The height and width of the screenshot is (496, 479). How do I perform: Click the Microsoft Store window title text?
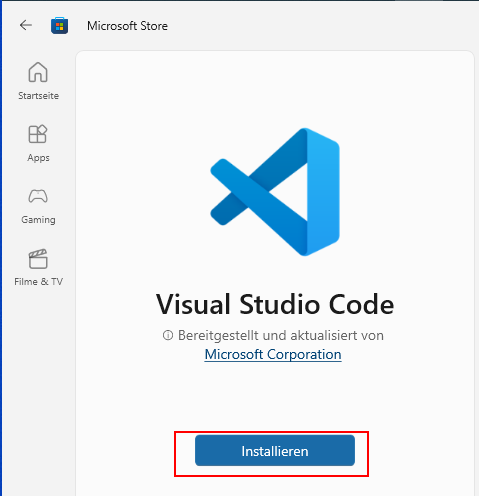pyautogui.click(x=127, y=26)
